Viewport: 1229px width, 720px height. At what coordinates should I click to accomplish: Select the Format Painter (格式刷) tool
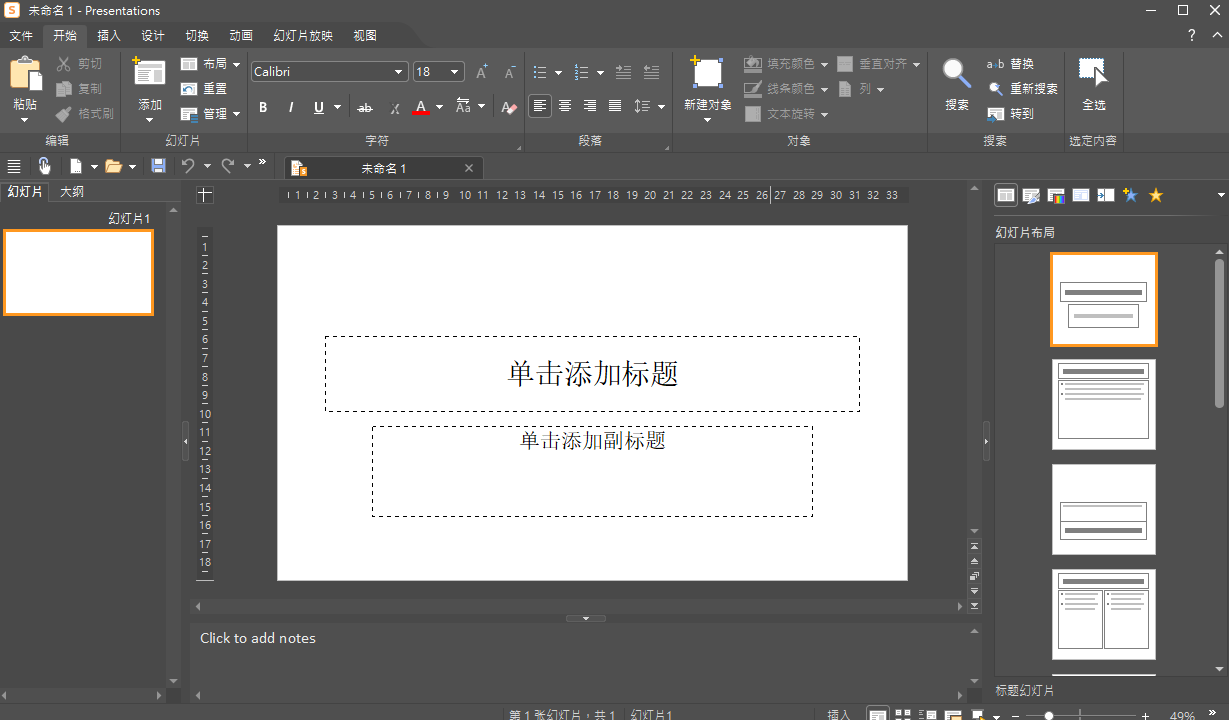pos(84,113)
